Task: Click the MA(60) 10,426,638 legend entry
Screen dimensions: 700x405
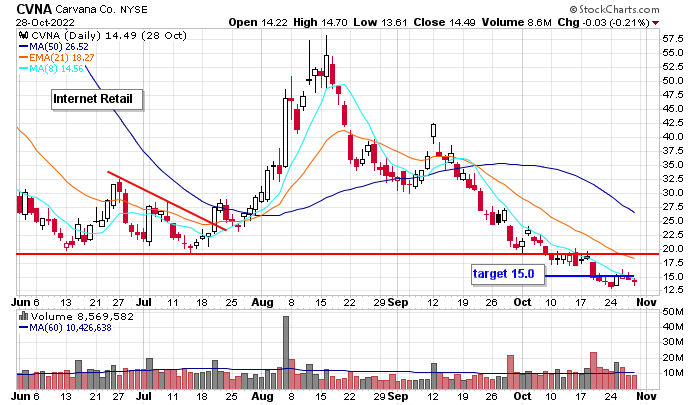Action: coord(65,328)
